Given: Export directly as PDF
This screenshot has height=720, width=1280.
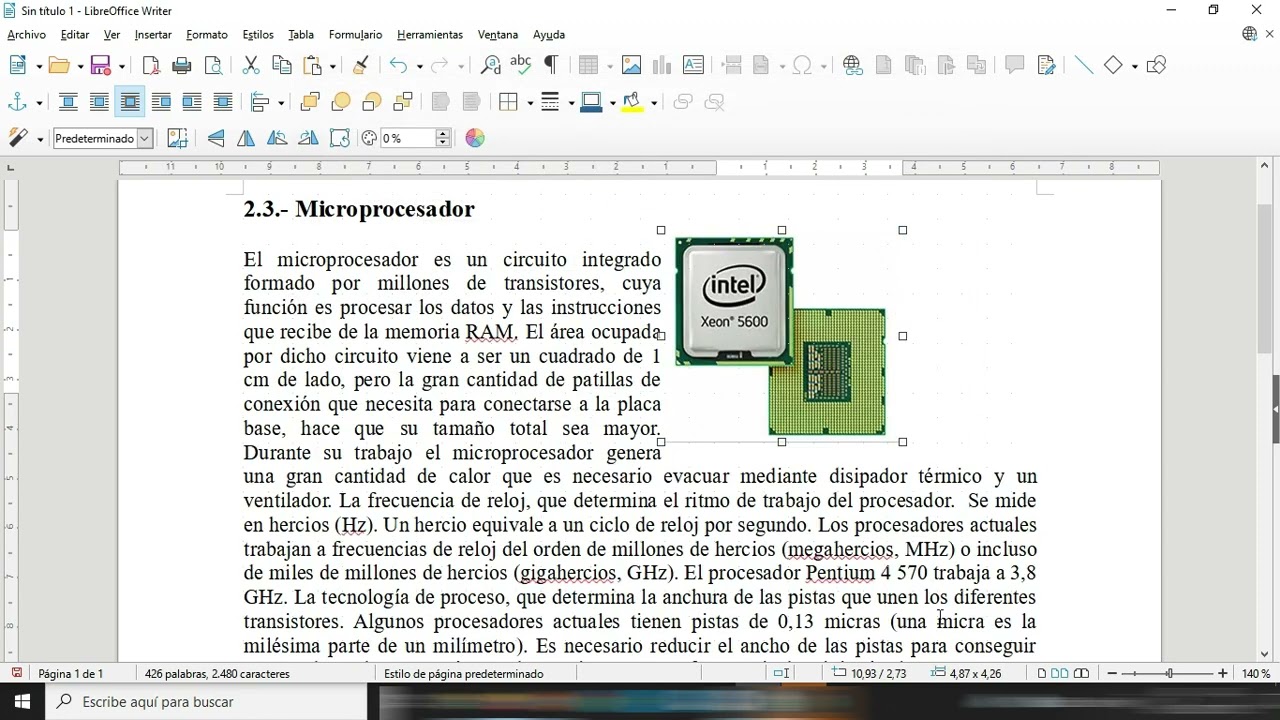Looking at the screenshot, I should [x=151, y=65].
